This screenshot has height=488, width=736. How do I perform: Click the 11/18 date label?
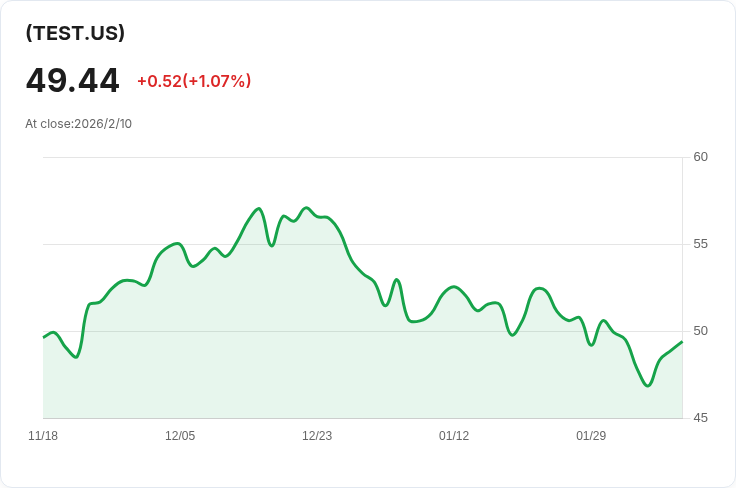(x=43, y=436)
